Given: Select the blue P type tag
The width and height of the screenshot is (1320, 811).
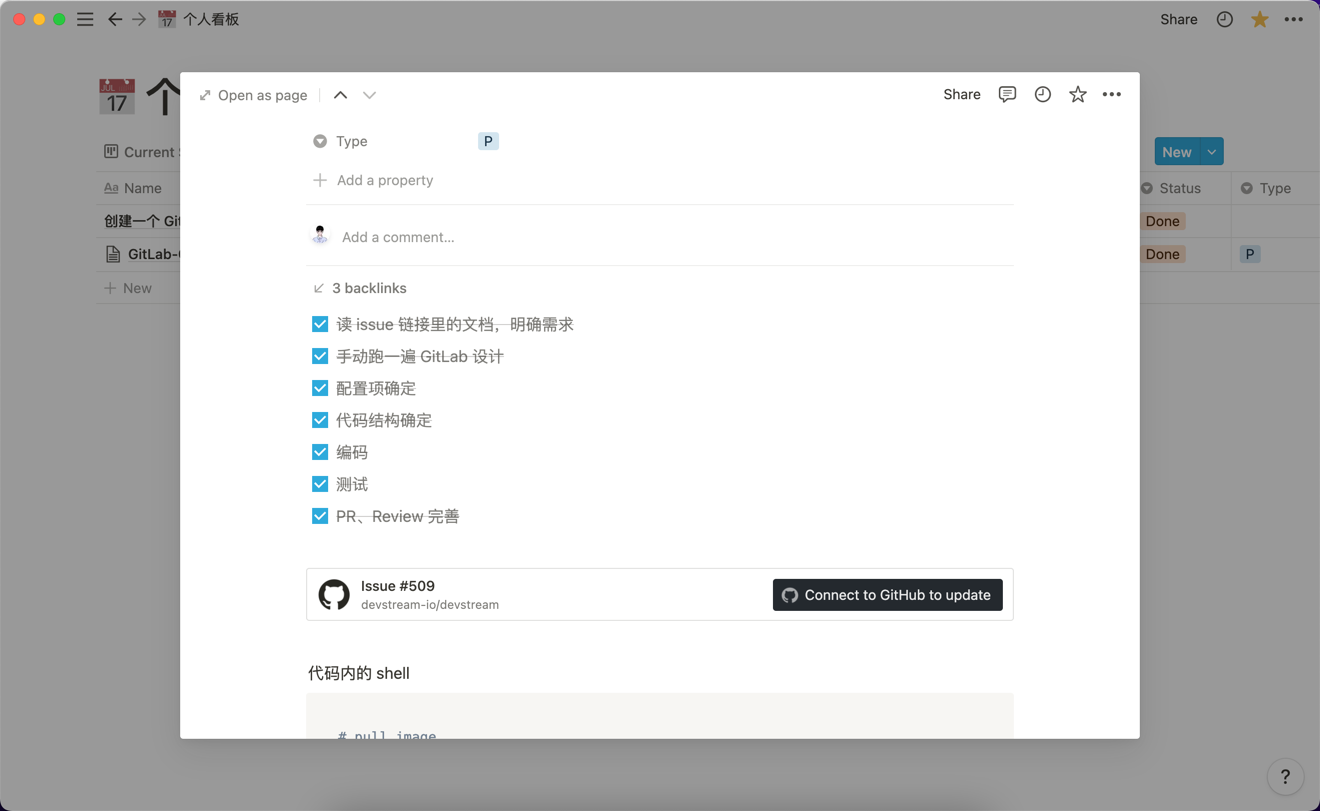Looking at the screenshot, I should point(488,141).
